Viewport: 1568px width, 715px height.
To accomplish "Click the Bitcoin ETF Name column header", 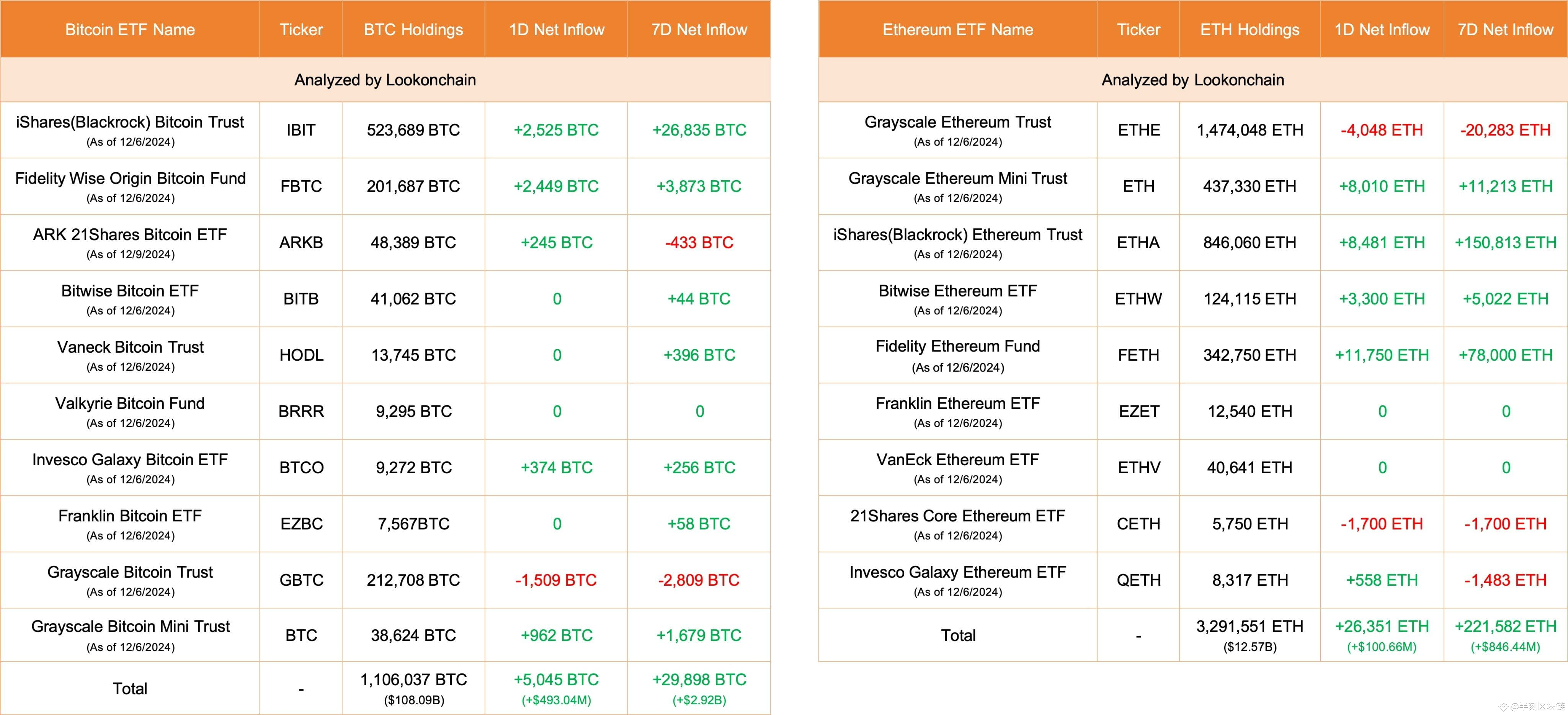I will [x=130, y=30].
